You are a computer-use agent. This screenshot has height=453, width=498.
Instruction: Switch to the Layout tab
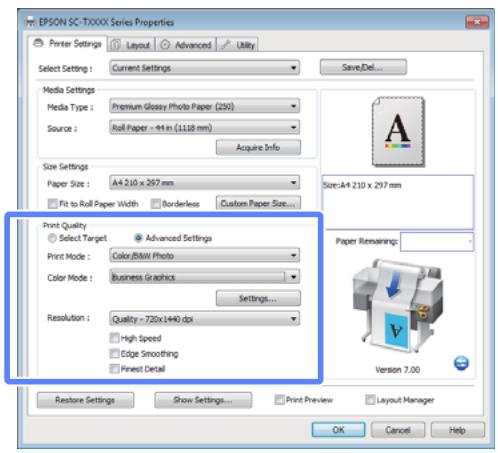(x=132, y=45)
